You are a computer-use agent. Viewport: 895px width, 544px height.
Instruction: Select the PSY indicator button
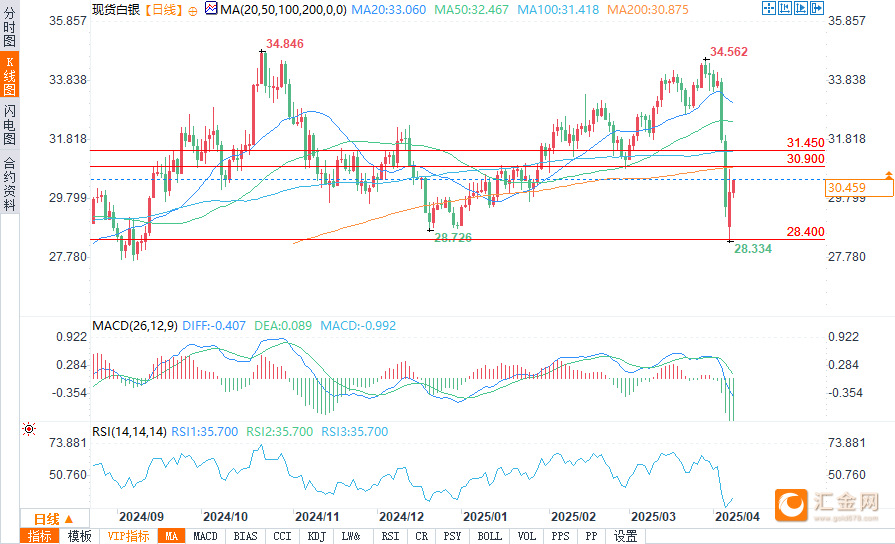tap(452, 536)
